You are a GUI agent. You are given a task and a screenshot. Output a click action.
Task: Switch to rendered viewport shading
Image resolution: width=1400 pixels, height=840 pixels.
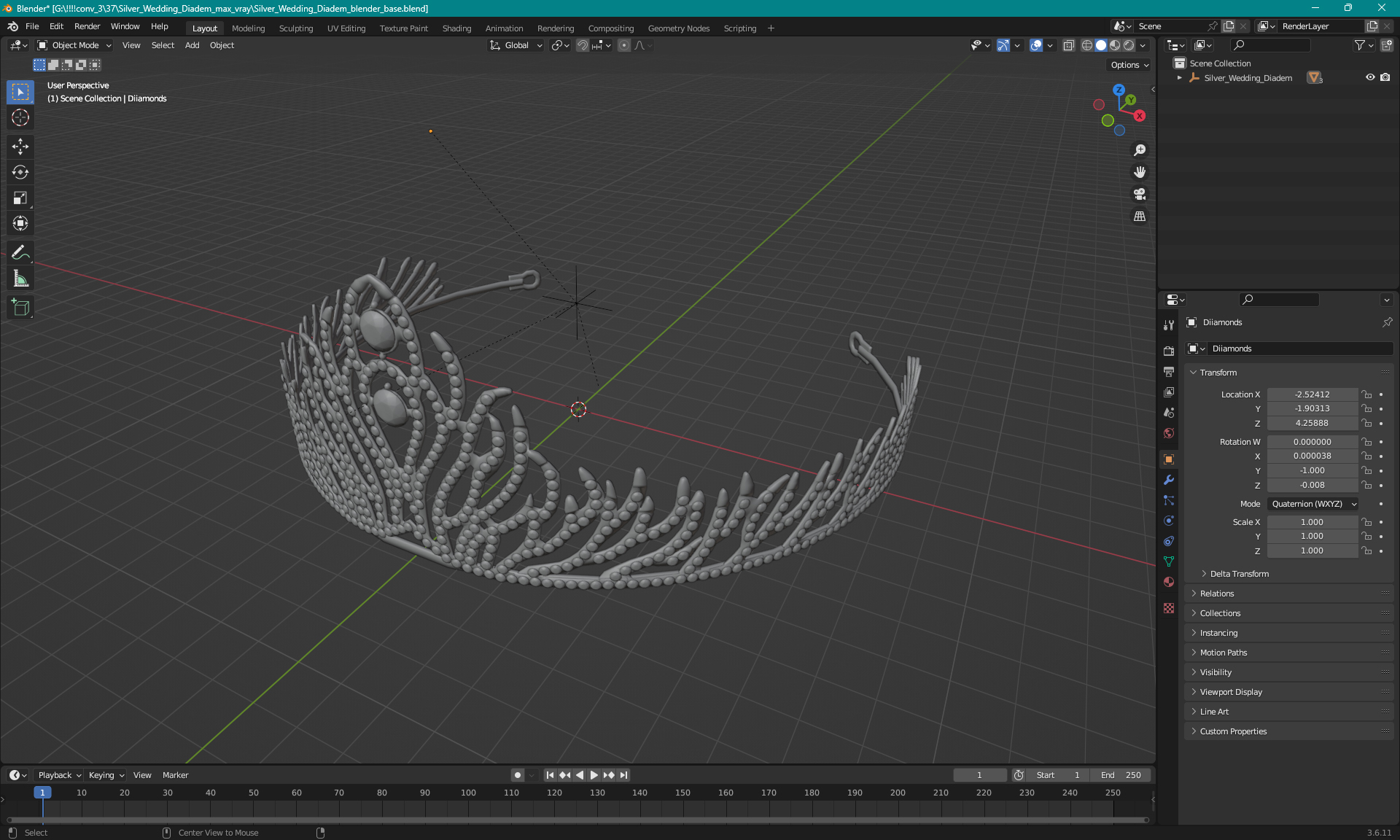(1129, 45)
